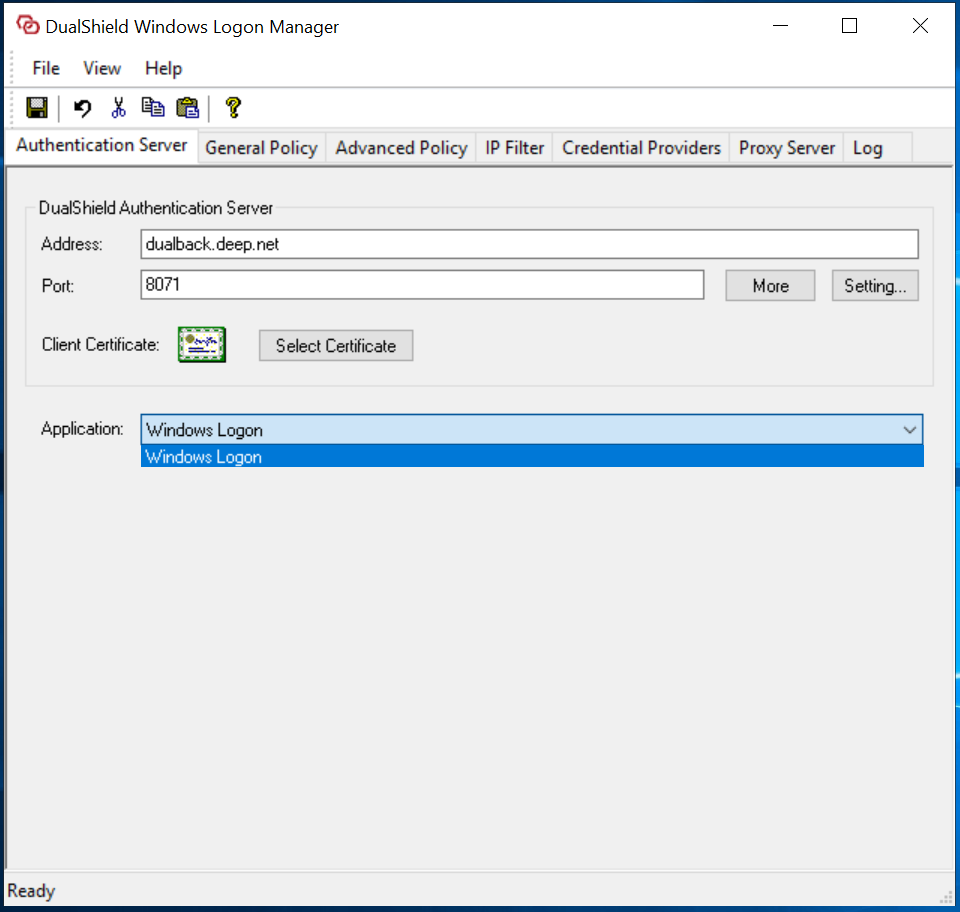Focus the Address field with dualback.deep.net
The image size is (960, 912).
point(529,244)
